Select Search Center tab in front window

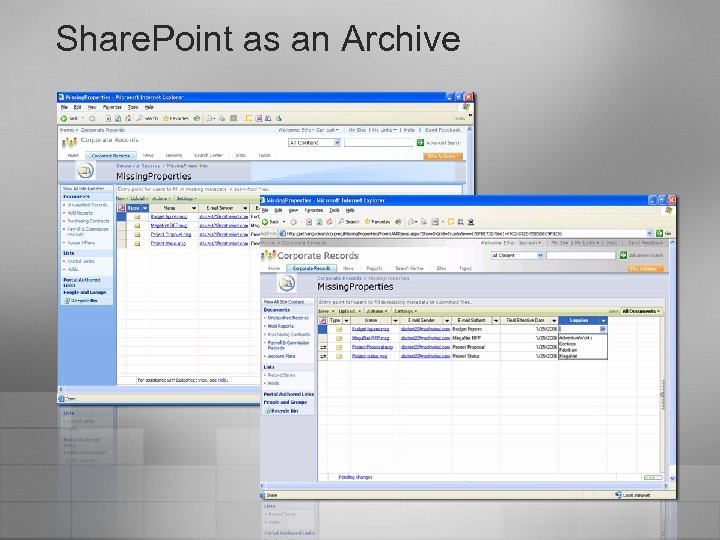(409, 268)
